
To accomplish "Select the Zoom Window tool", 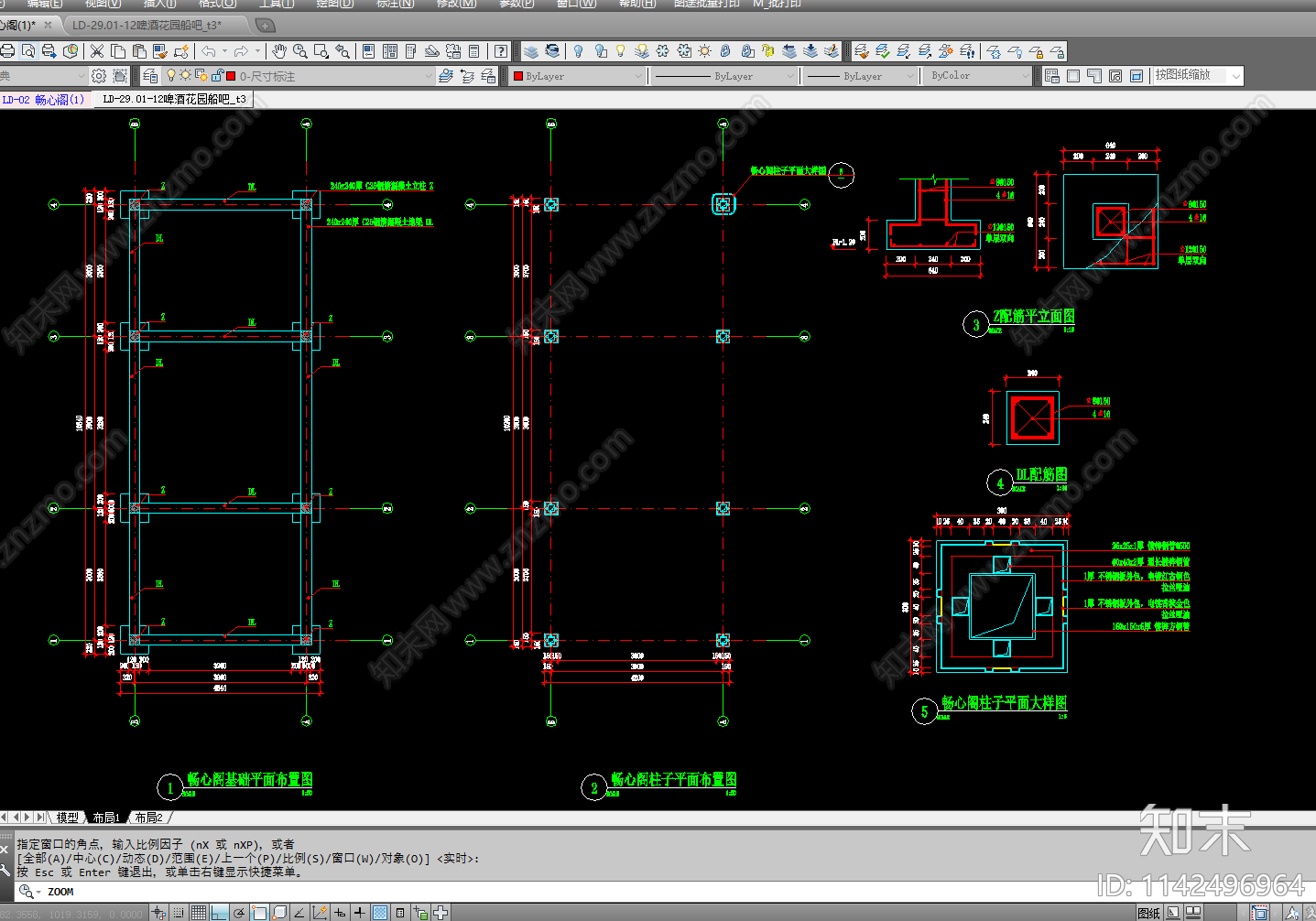I will (321, 51).
